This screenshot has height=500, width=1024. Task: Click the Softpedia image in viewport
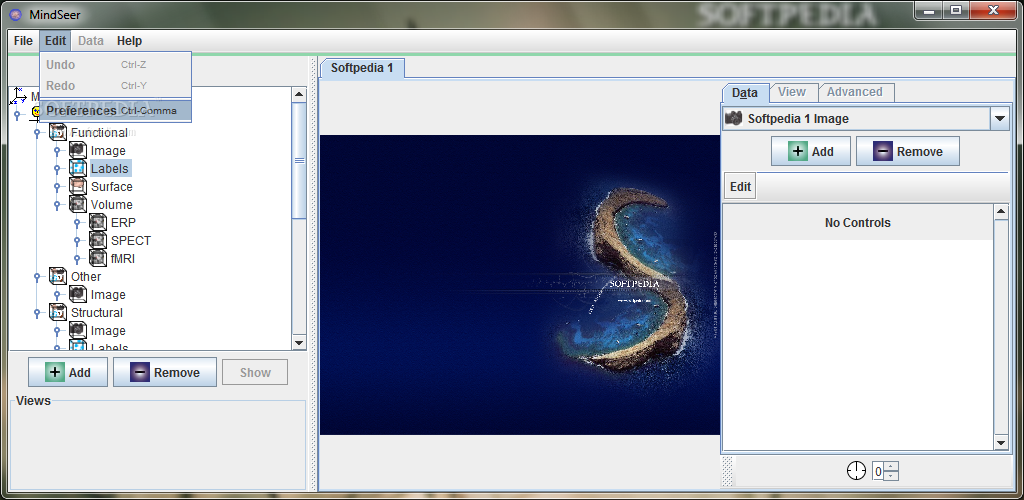pos(520,285)
